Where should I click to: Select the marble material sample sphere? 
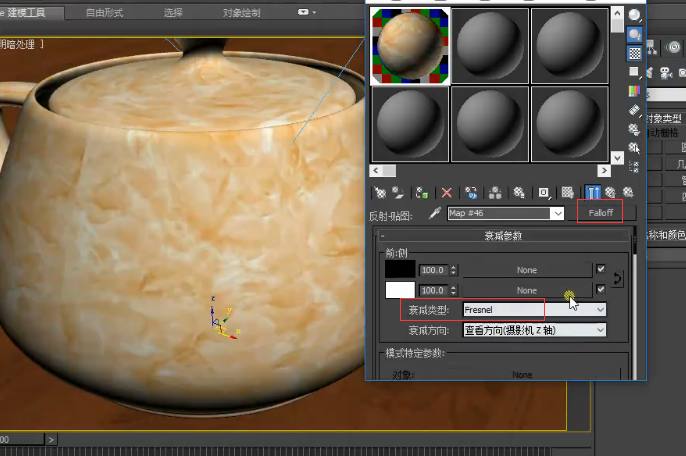tap(410, 45)
